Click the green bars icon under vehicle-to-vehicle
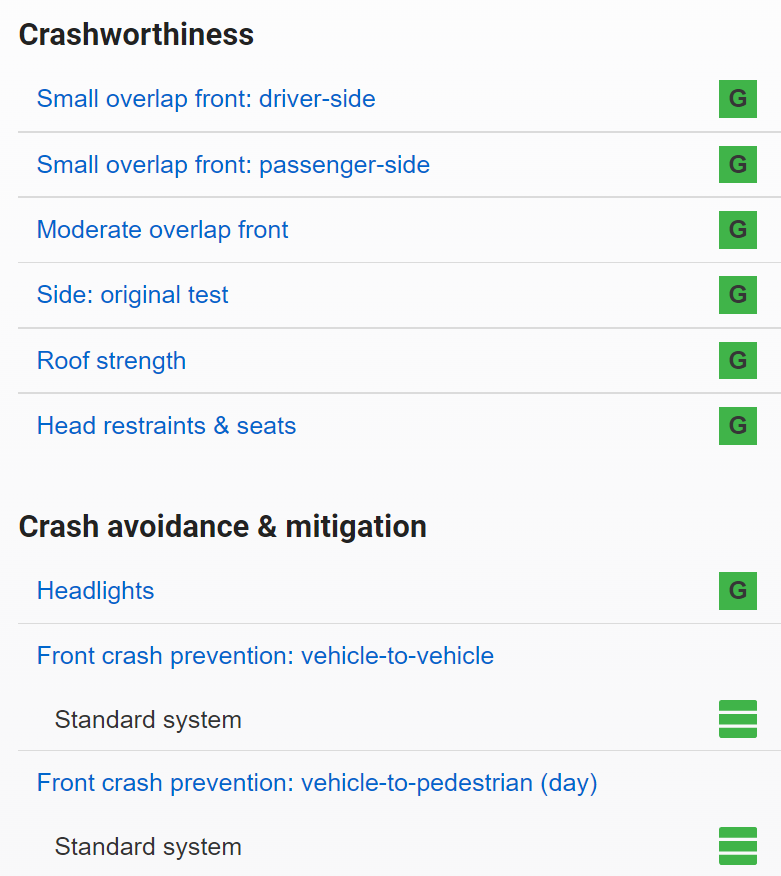The width and height of the screenshot is (781, 876). [738, 719]
